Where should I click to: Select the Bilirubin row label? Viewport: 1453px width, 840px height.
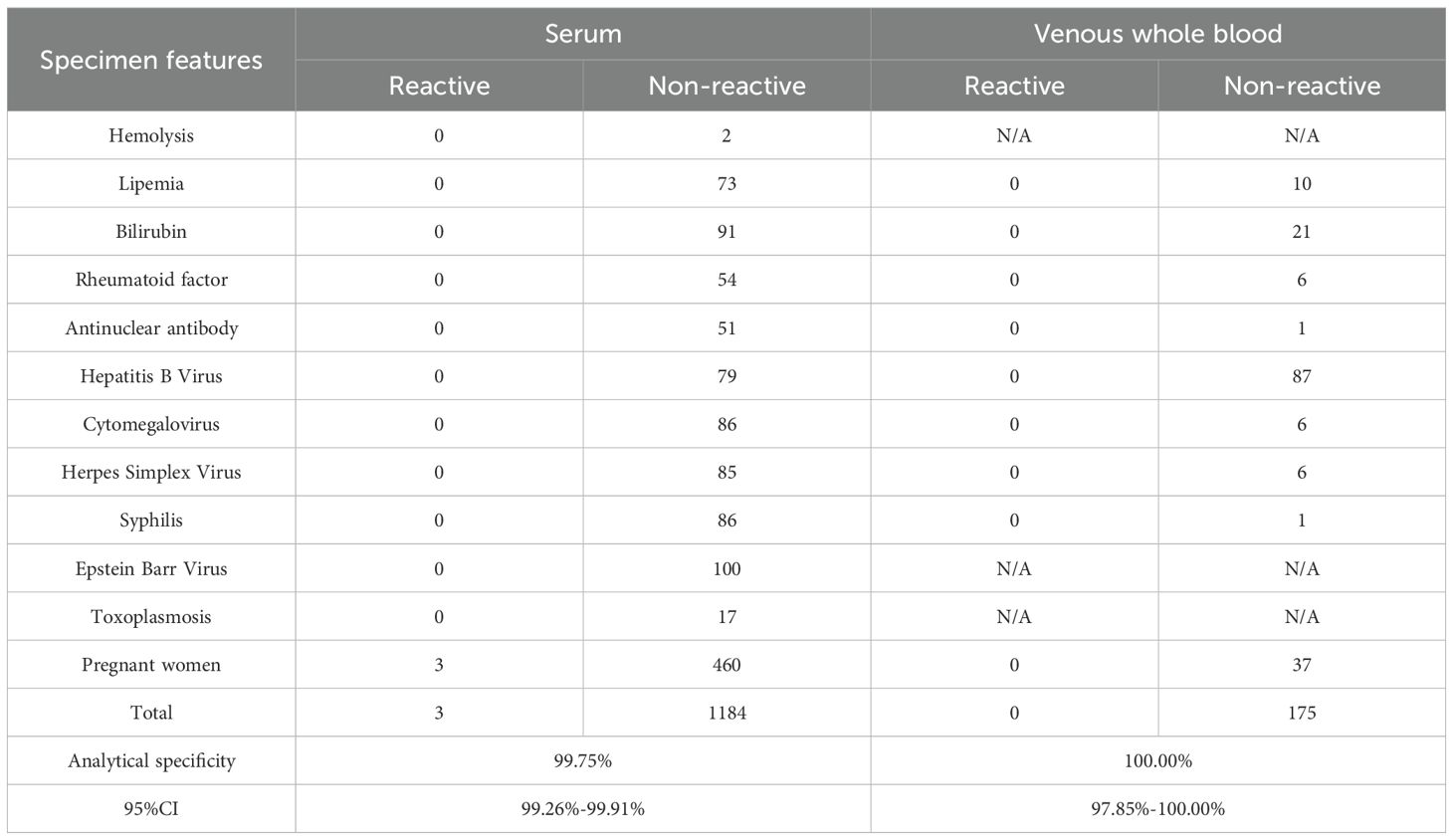pos(151,232)
